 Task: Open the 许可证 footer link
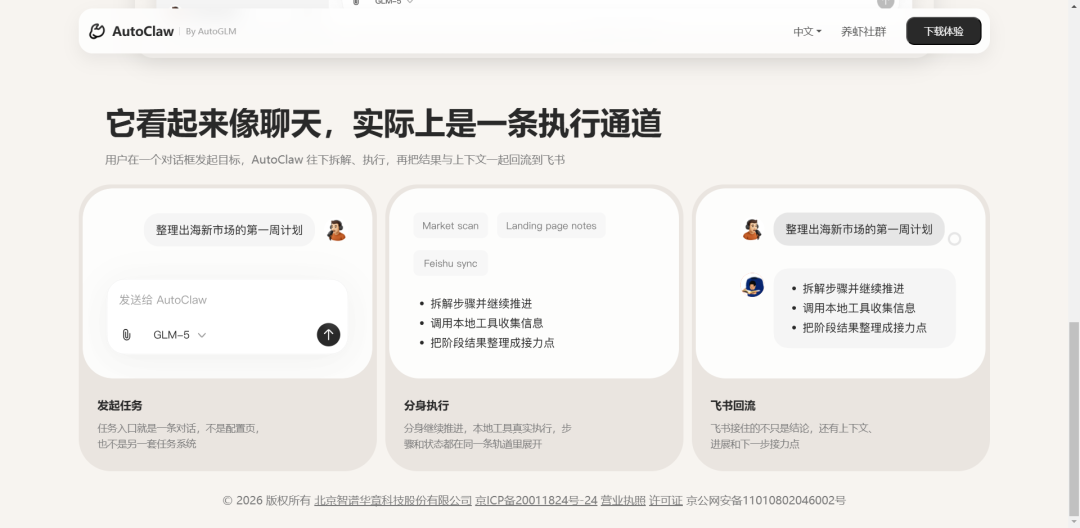pos(665,500)
